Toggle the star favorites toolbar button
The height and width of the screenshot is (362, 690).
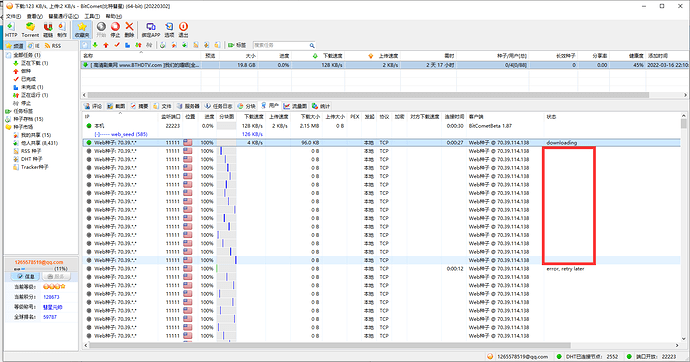point(82,29)
